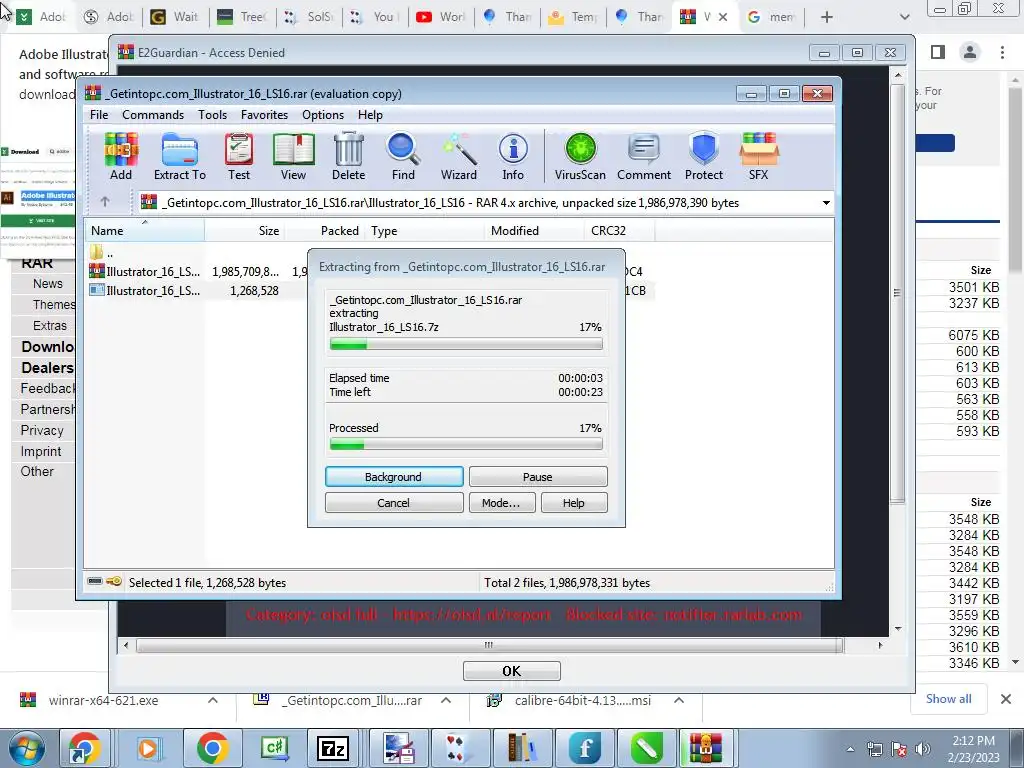Screen dimensions: 1024x768
Task: Click the News link in the RAR sidebar
Action: 48,283
